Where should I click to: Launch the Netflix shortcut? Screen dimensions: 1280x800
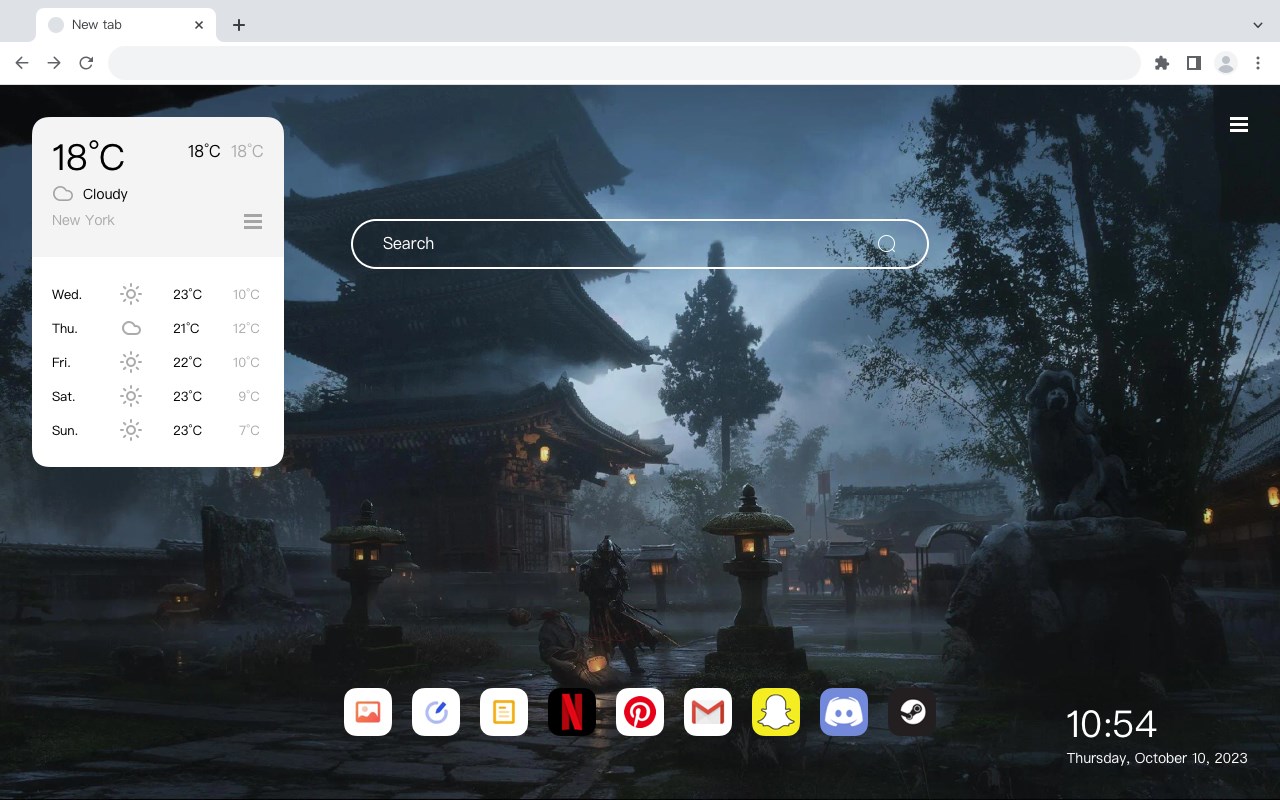click(x=572, y=712)
